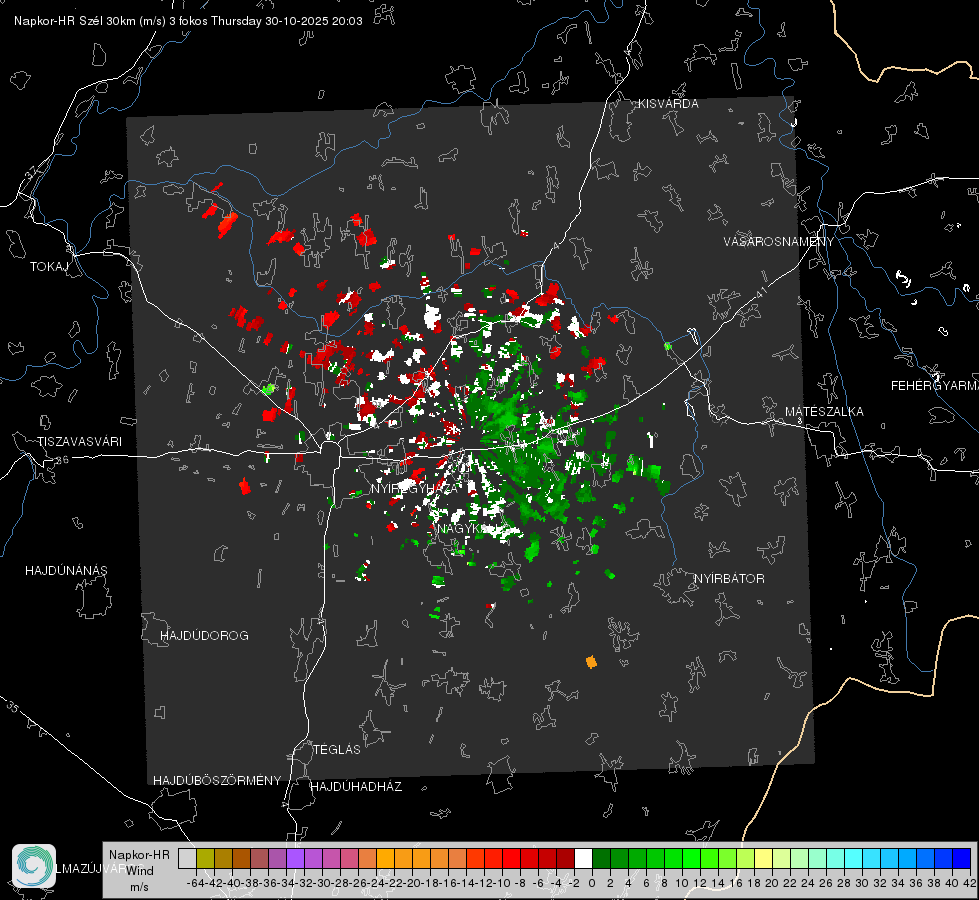Click the HAJDÚHADHÁZ town label
The image size is (979, 900).
click(x=356, y=787)
